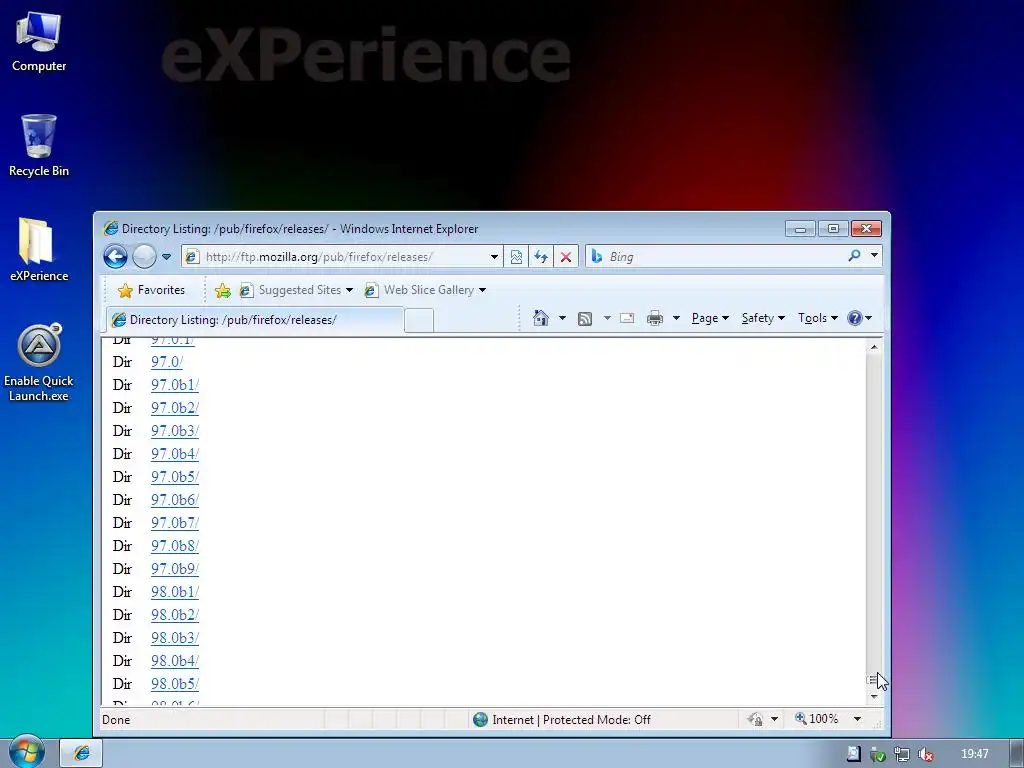This screenshot has height=768, width=1024.
Task: Expand the feeds dropdown arrow
Action: [x=607, y=318]
